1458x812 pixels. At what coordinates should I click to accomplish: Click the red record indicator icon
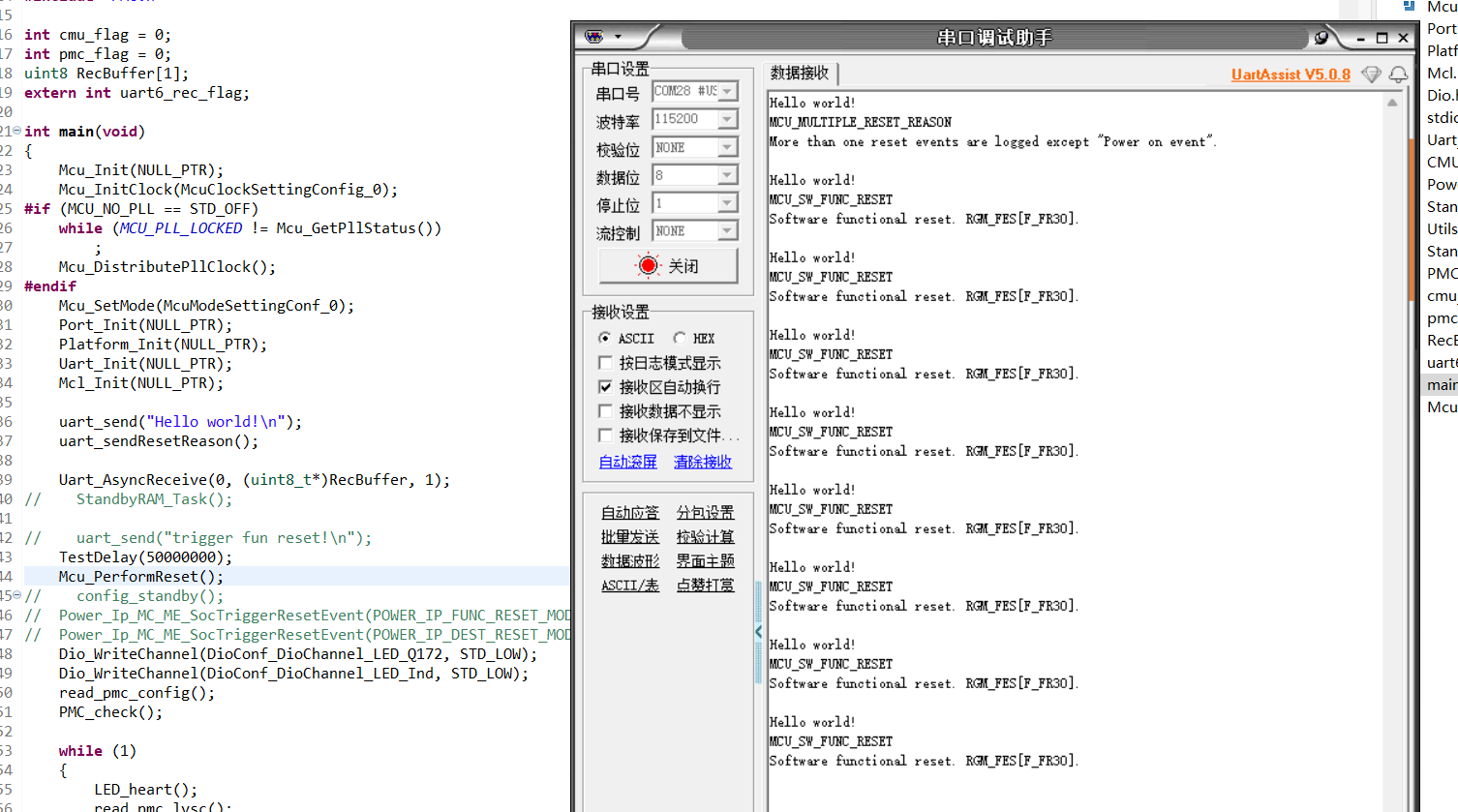coord(649,265)
